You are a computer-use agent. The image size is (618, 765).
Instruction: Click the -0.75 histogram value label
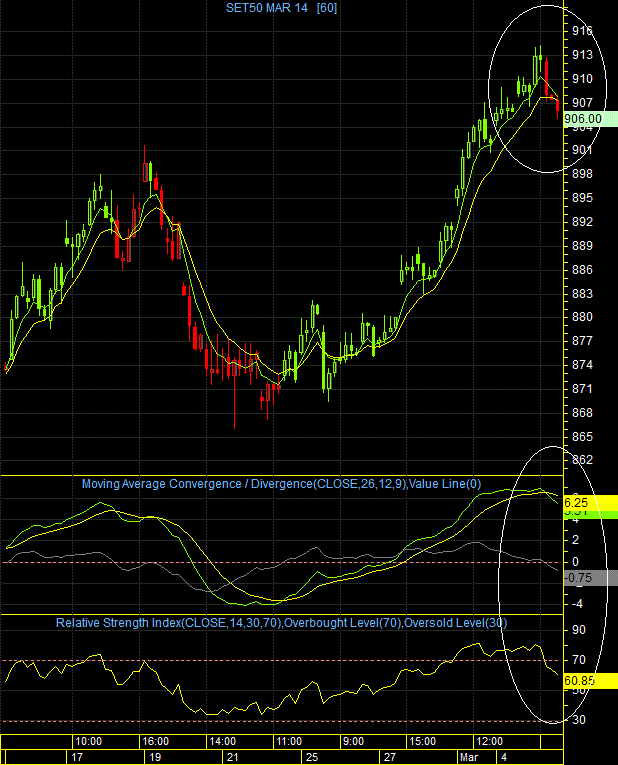click(591, 578)
